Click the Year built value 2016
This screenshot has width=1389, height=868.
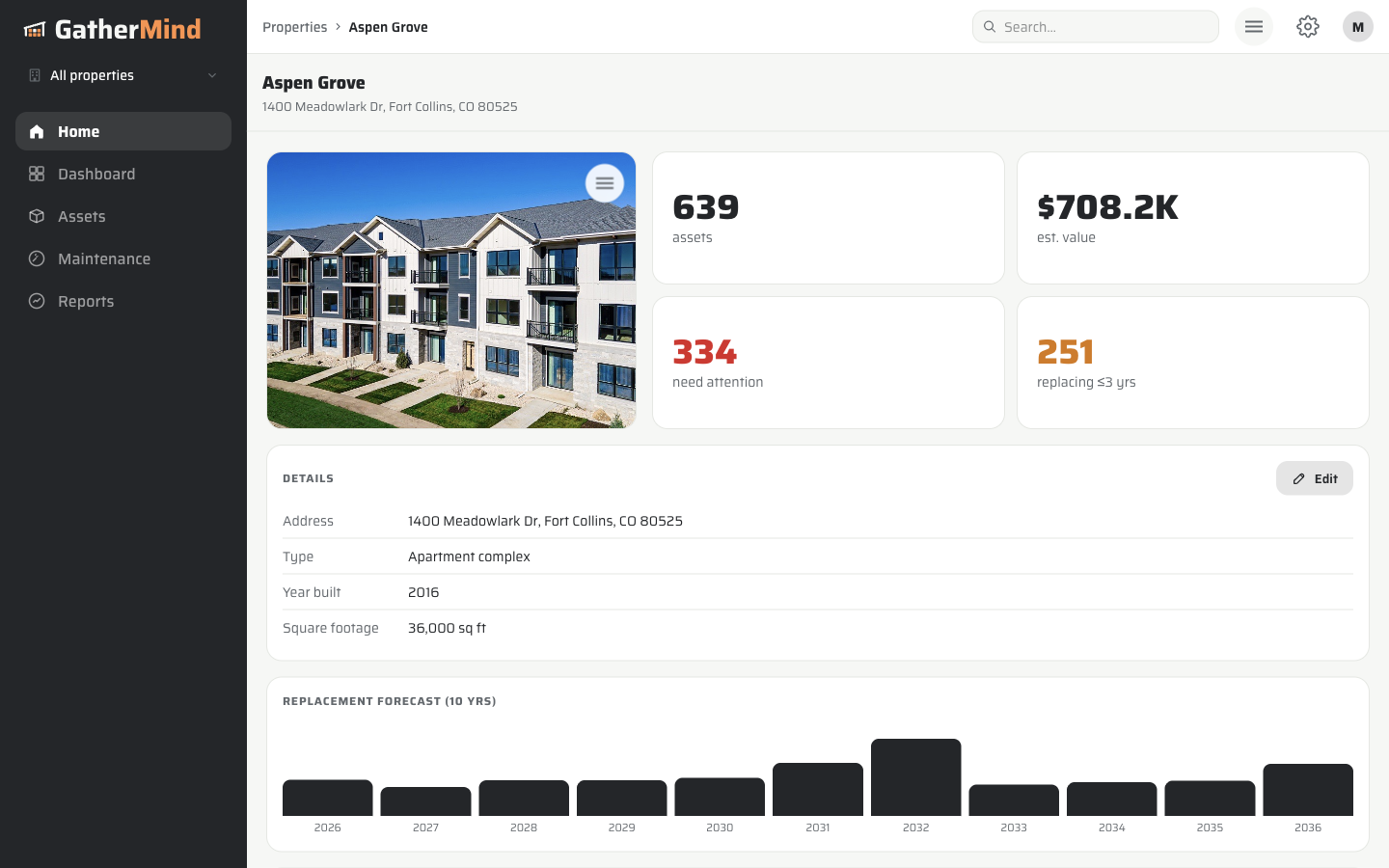coord(423,592)
